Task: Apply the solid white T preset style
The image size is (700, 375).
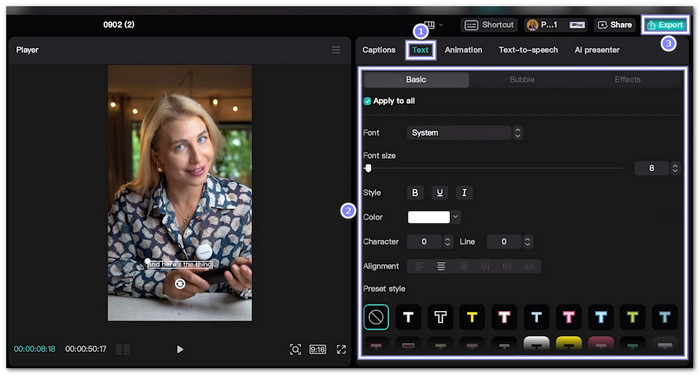Action: click(x=408, y=317)
